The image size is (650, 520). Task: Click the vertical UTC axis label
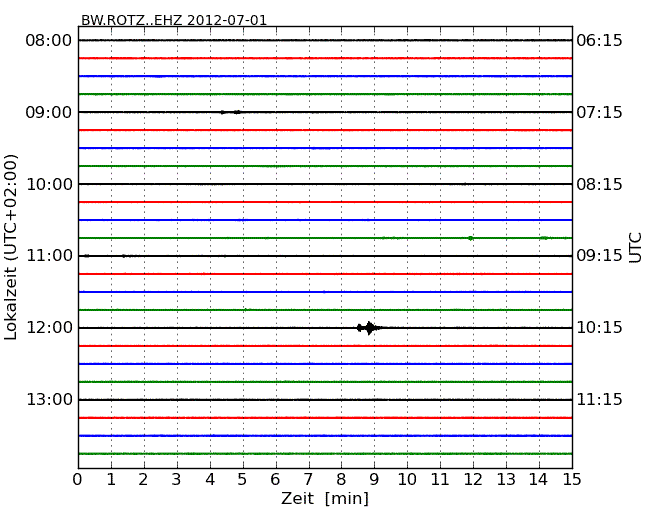click(x=635, y=248)
